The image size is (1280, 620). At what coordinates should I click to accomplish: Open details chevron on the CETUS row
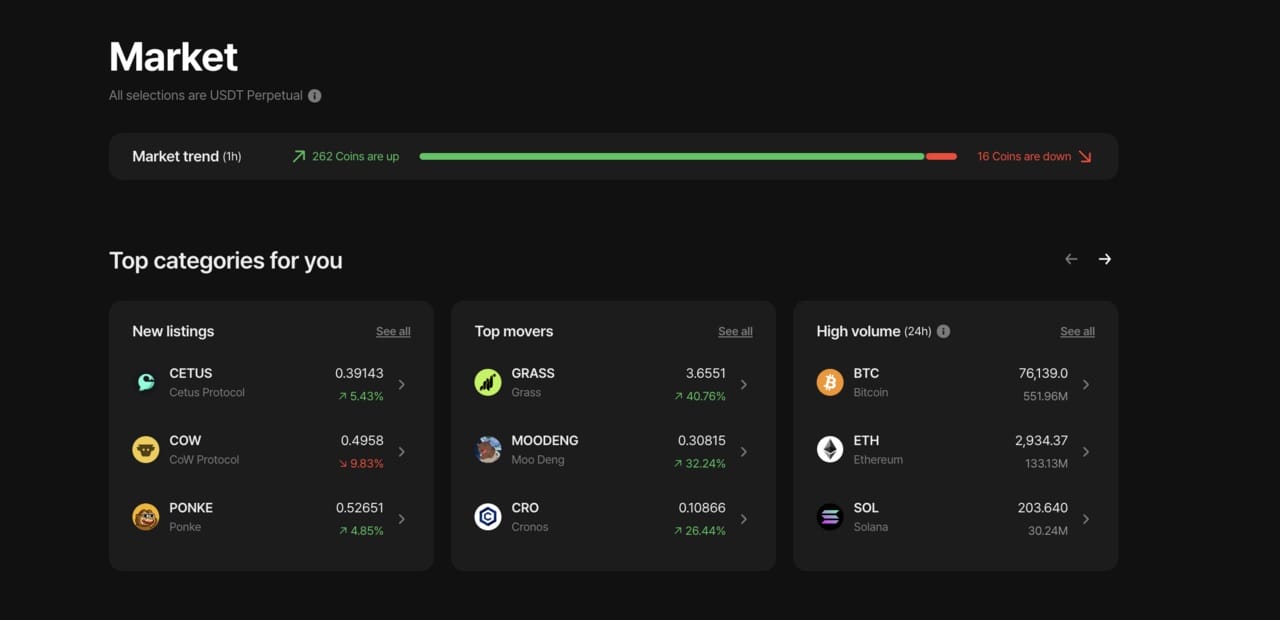pyautogui.click(x=402, y=383)
